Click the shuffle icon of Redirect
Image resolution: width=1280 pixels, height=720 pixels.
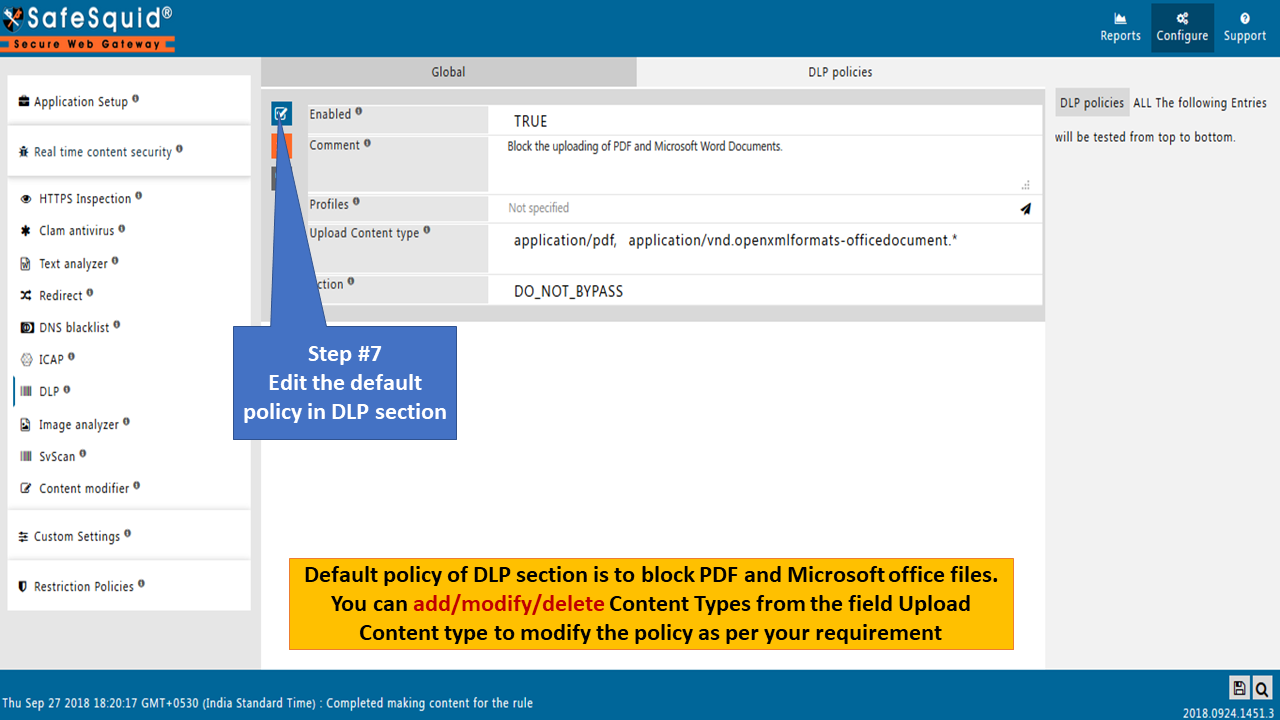[26, 296]
